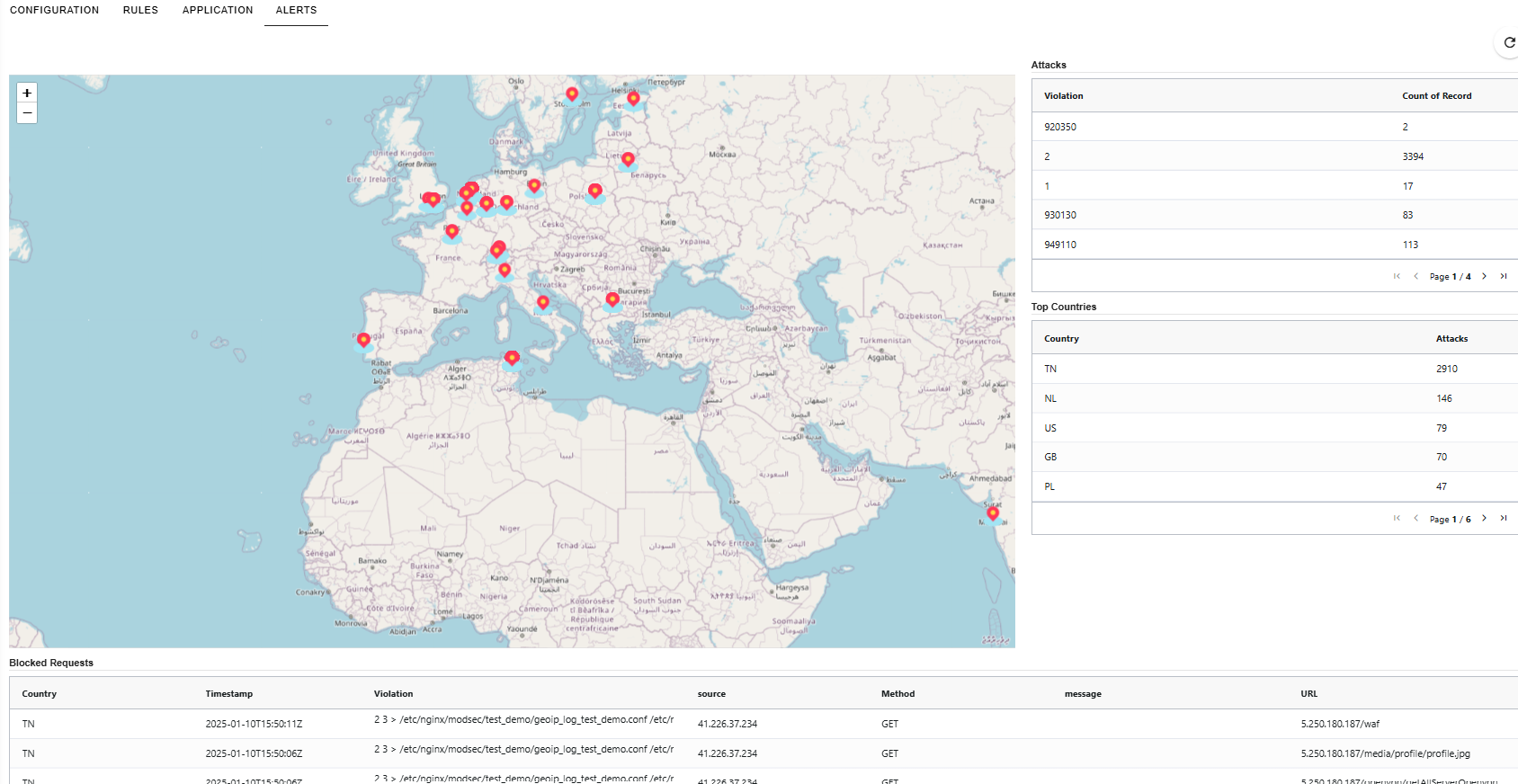Select the attack marker over Tunisia

click(x=512, y=360)
